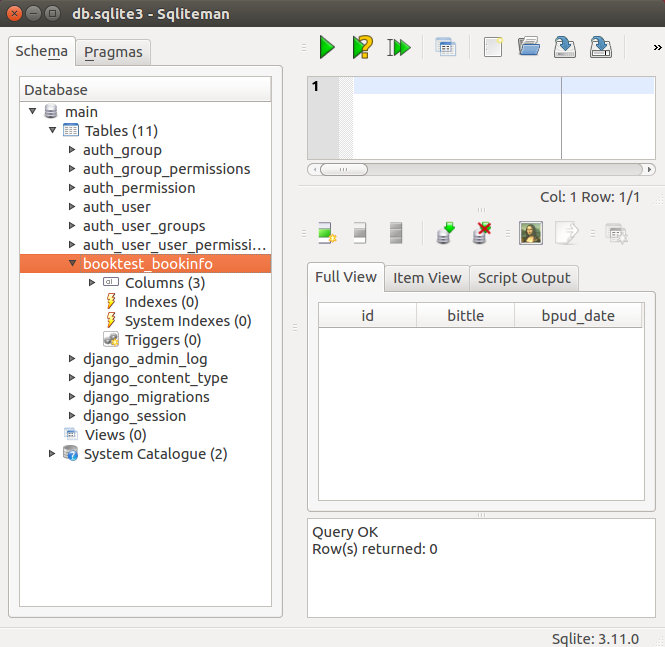Run as script double-play icon
The width and height of the screenshot is (665, 647).
click(x=399, y=47)
